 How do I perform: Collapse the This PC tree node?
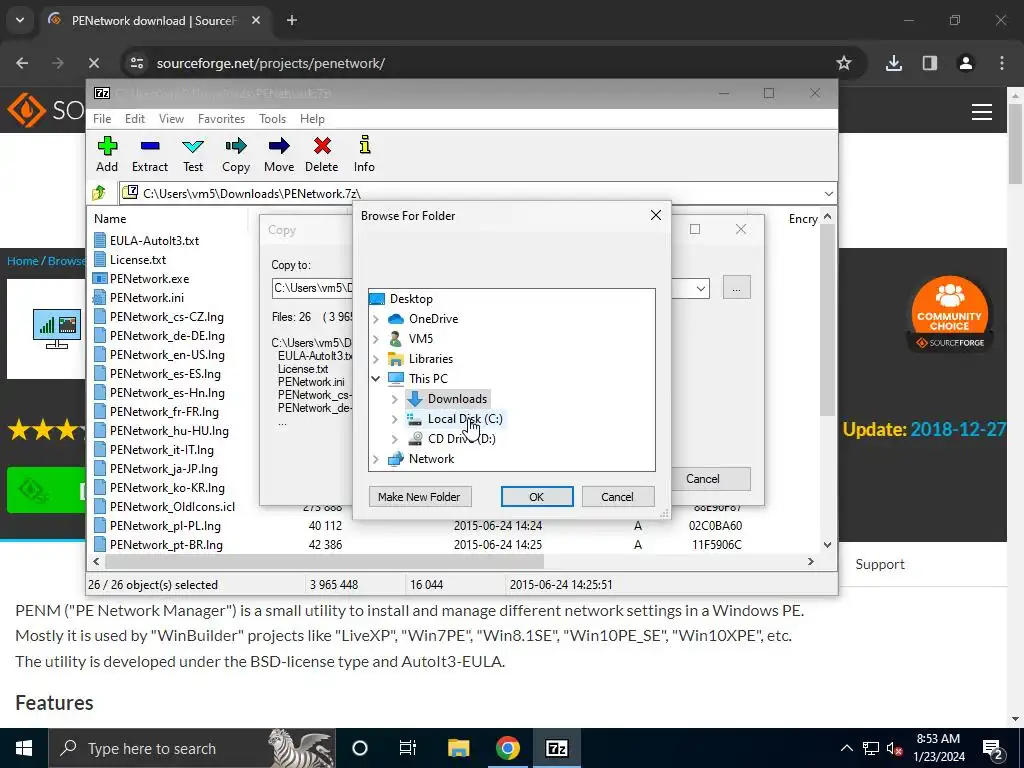376,378
